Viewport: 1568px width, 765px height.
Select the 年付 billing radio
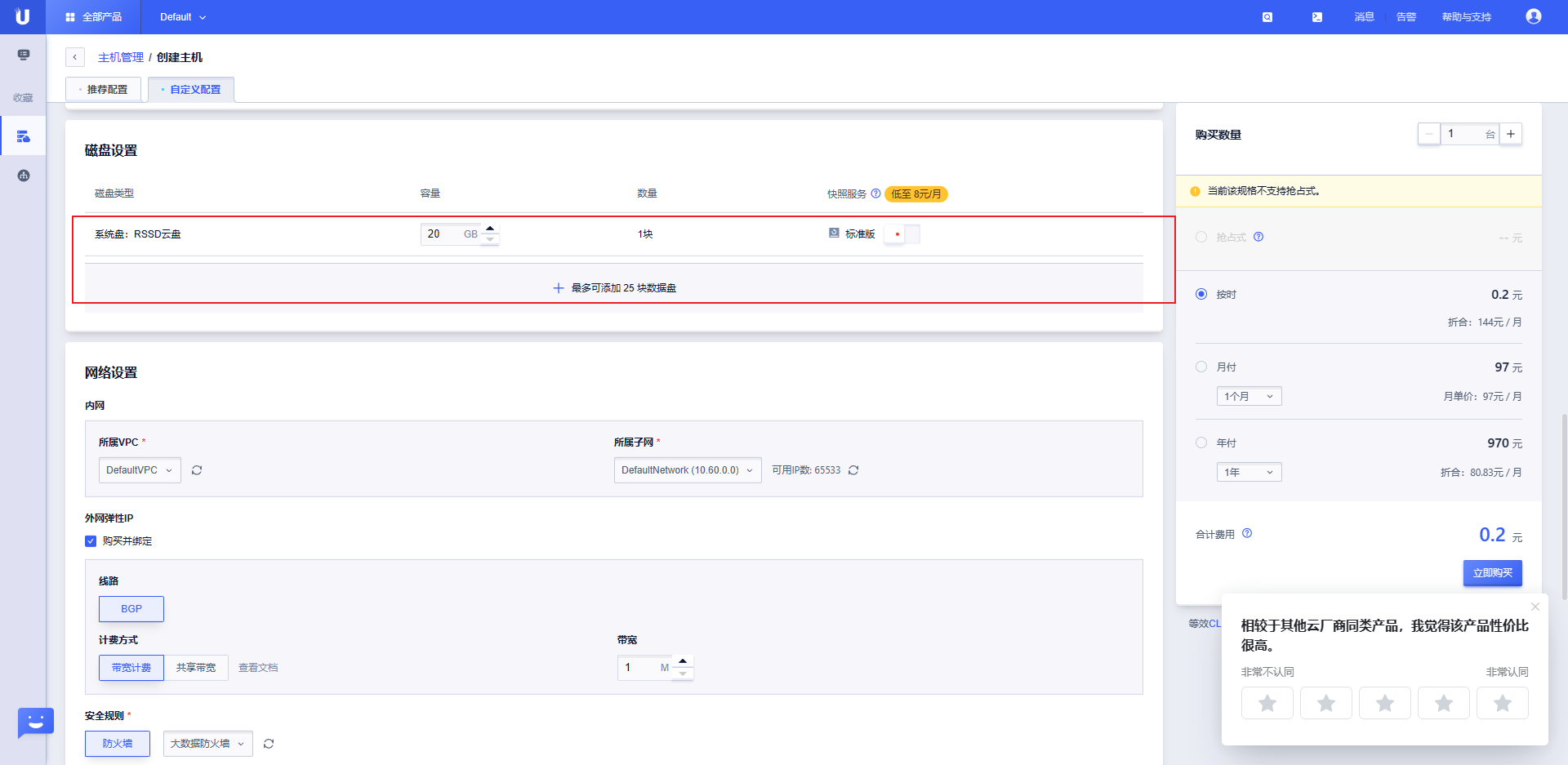1201,443
